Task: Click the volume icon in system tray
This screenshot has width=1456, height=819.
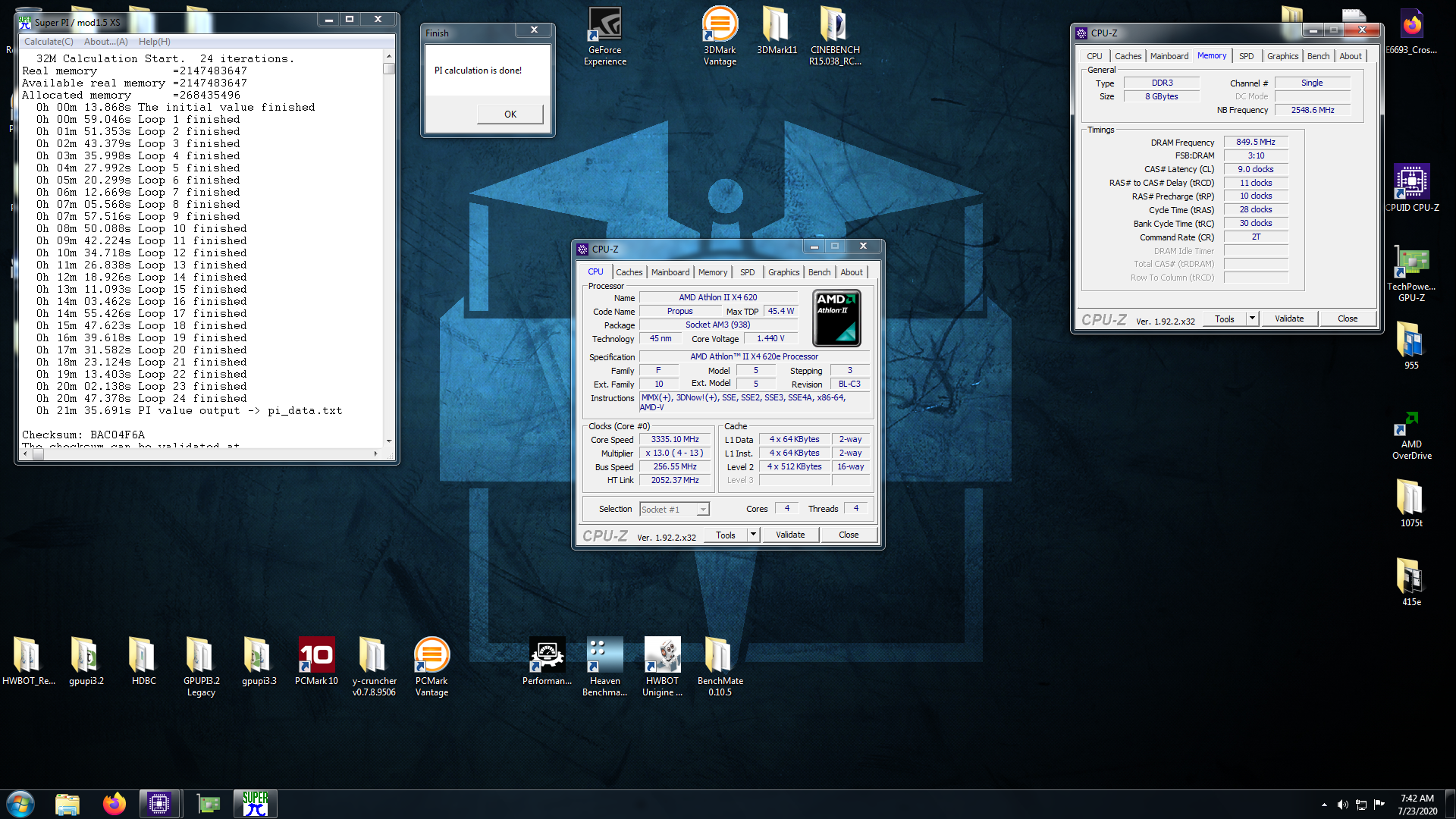Action: pos(1342,805)
